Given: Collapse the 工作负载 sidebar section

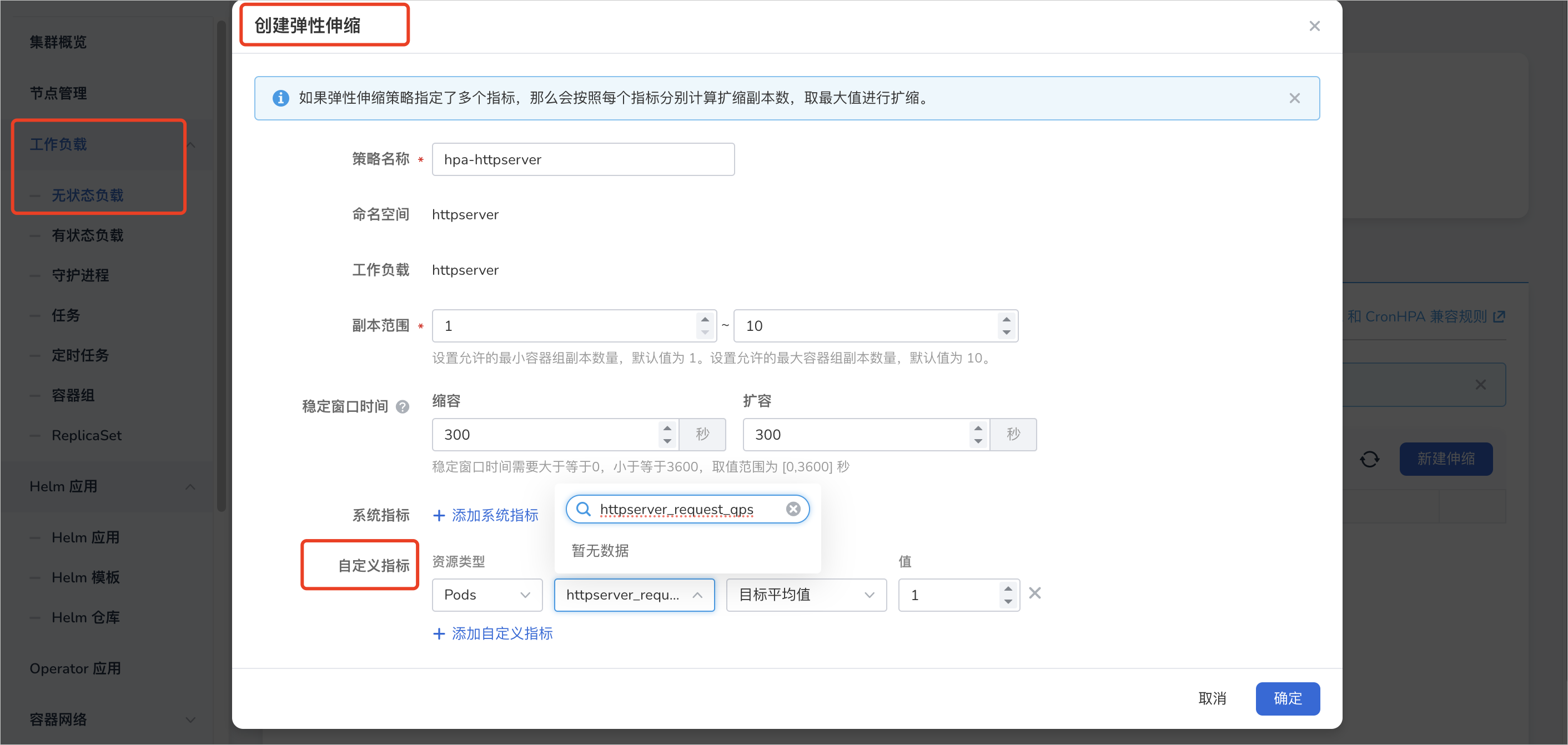Looking at the screenshot, I should (190, 145).
